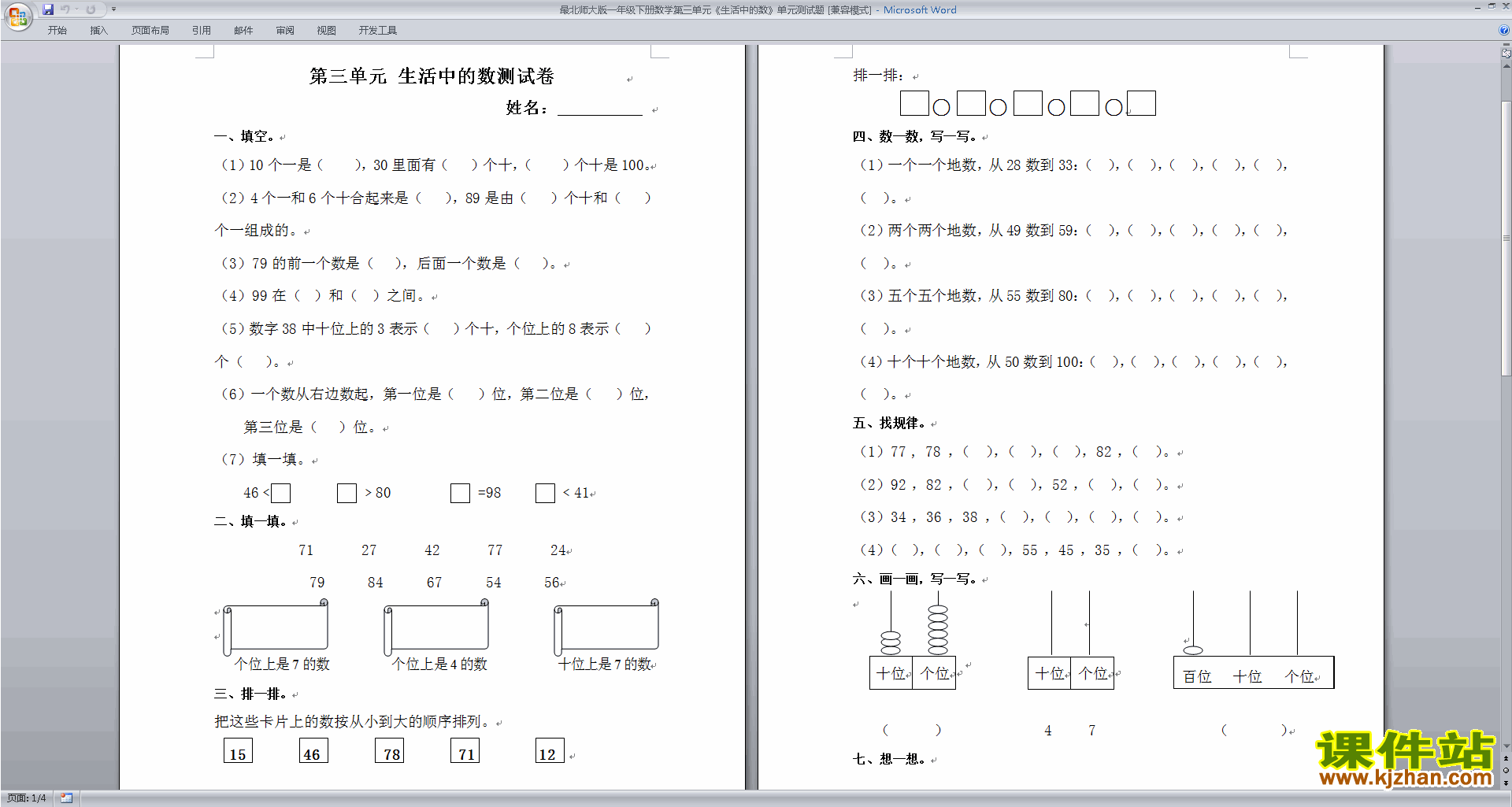
Task: Click the number card 46
Action: [313, 750]
